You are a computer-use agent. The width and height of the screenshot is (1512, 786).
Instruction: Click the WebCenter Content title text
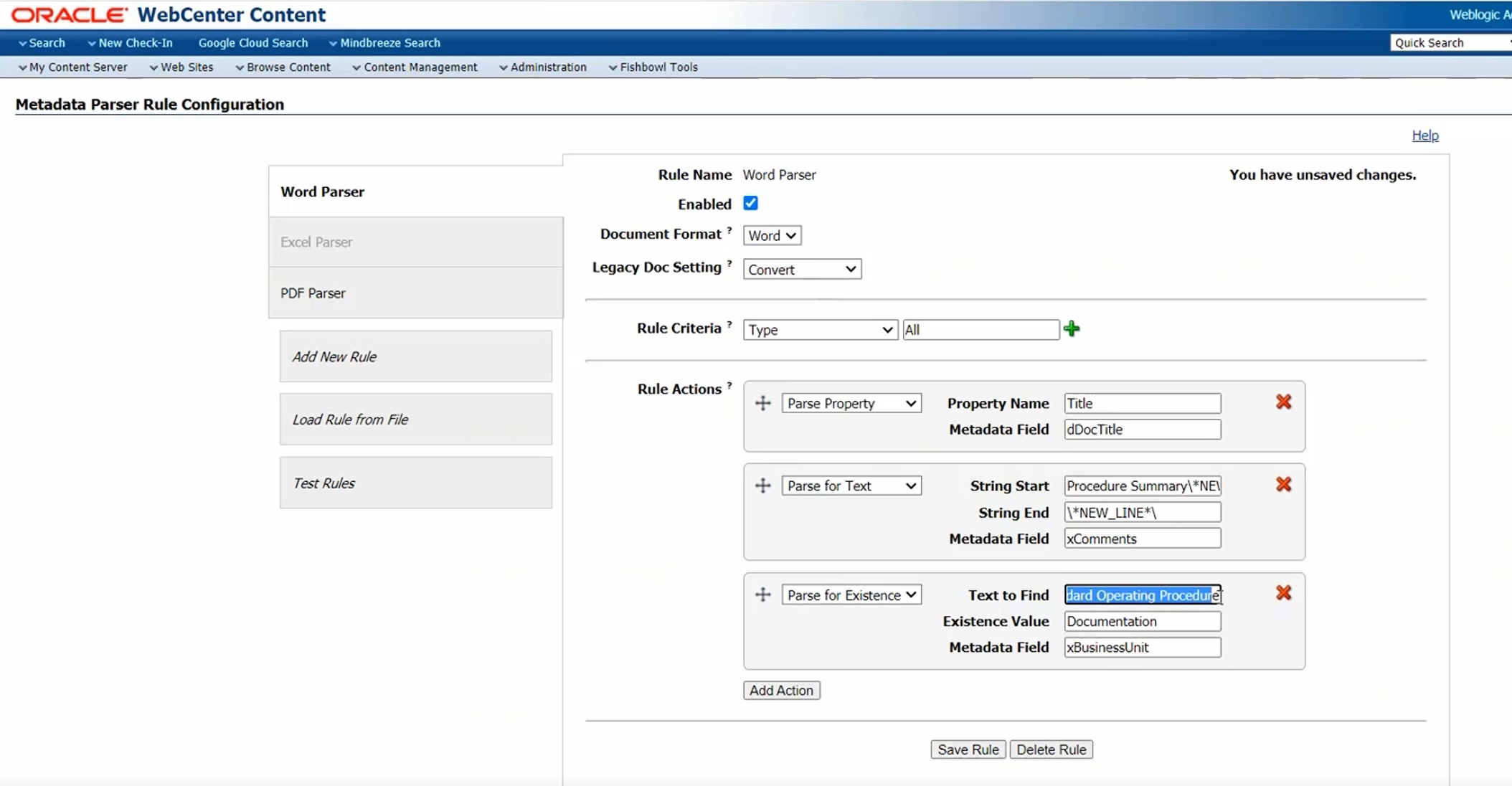coord(231,14)
